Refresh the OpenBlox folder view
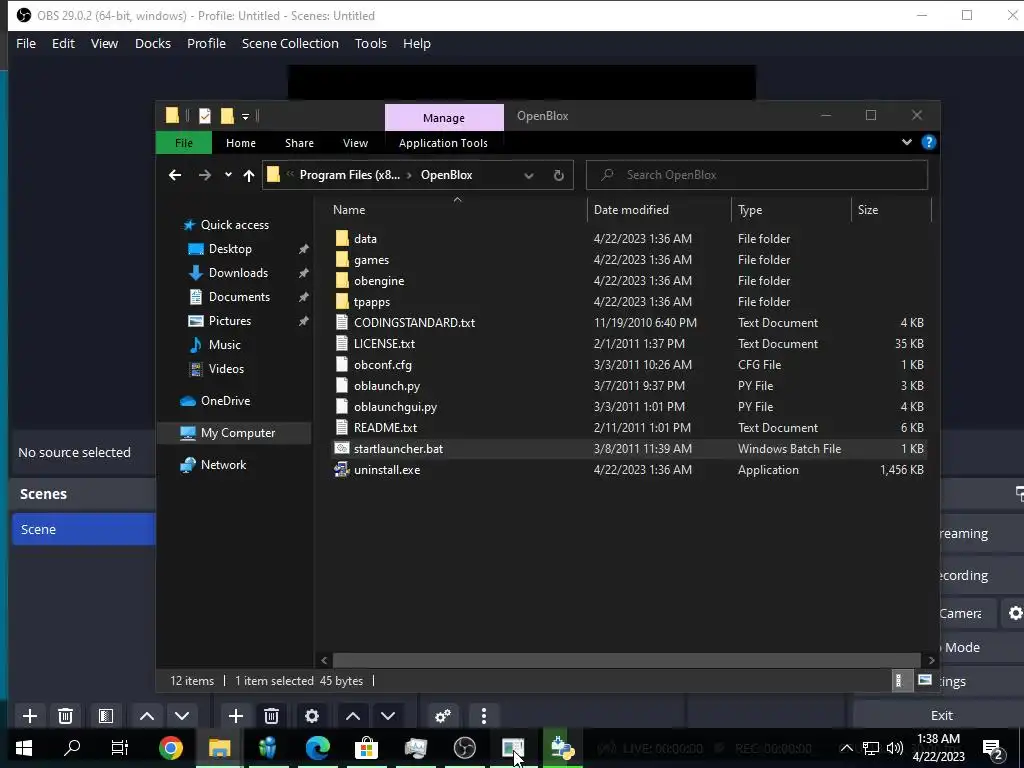 point(558,175)
